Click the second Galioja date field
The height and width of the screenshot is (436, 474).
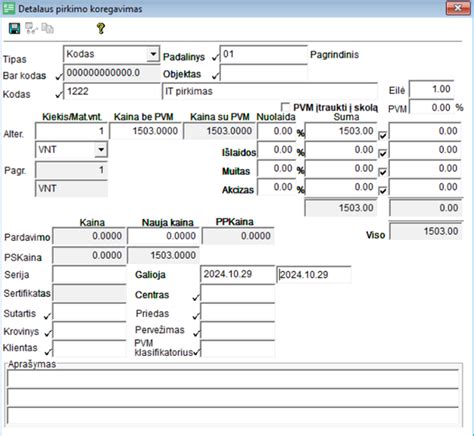point(314,275)
